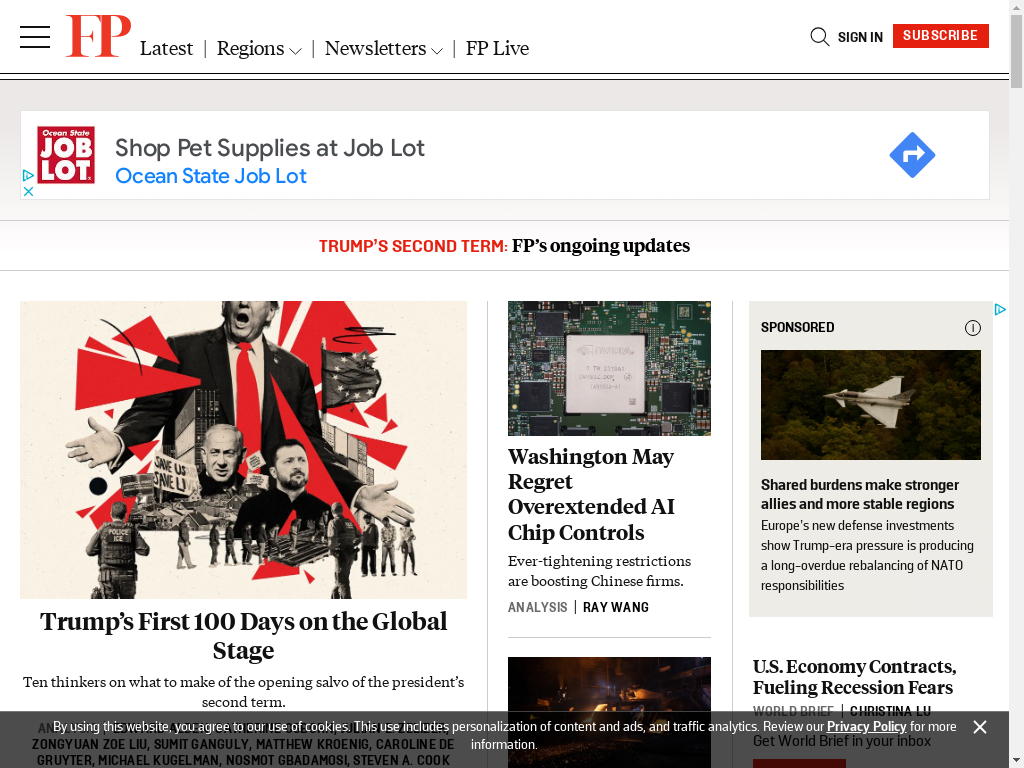Open U.S. Economy Contracts article
The width and height of the screenshot is (1024, 768).
point(854,677)
